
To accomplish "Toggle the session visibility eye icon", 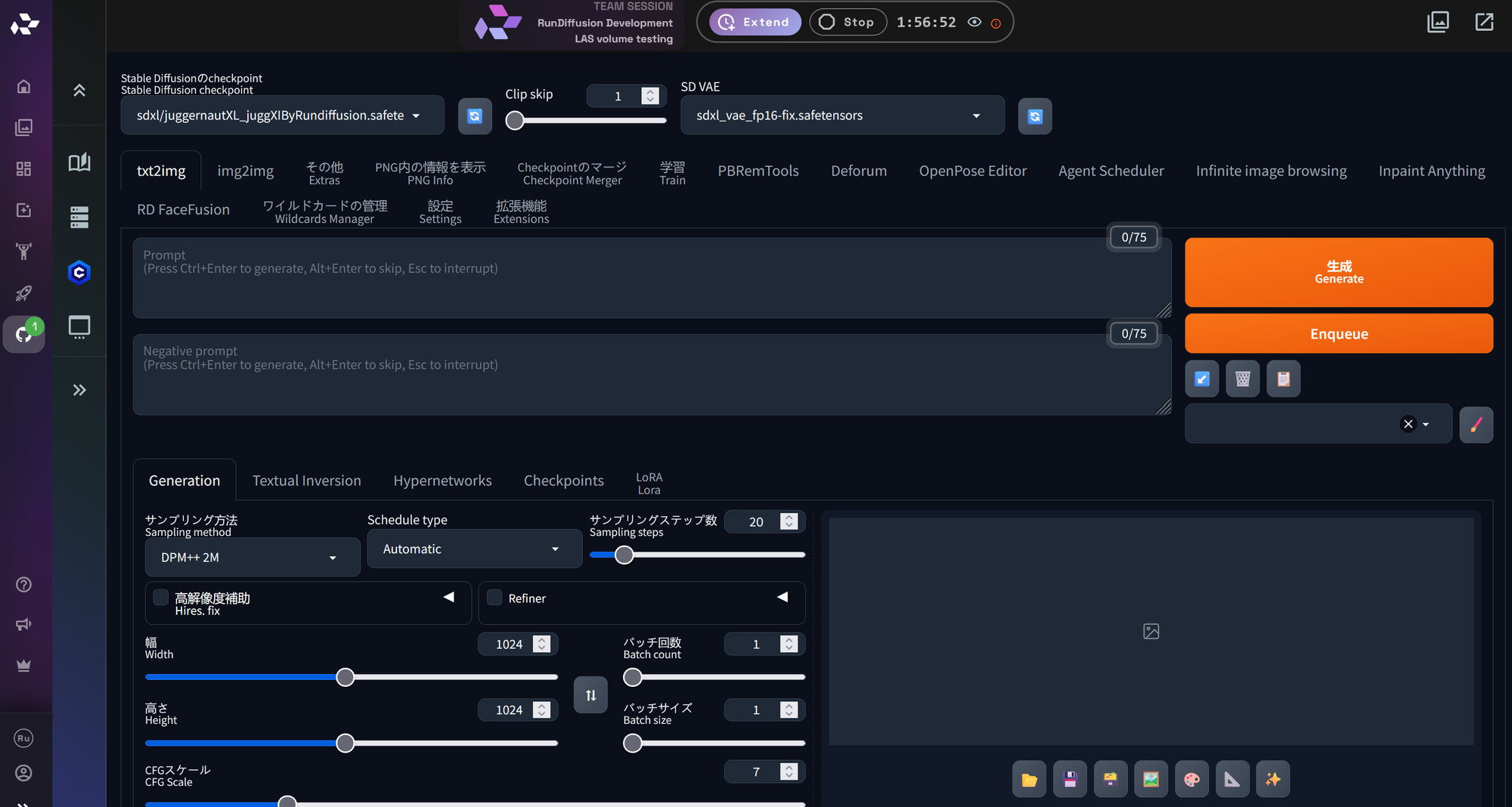I will pyautogui.click(x=974, y=22).
